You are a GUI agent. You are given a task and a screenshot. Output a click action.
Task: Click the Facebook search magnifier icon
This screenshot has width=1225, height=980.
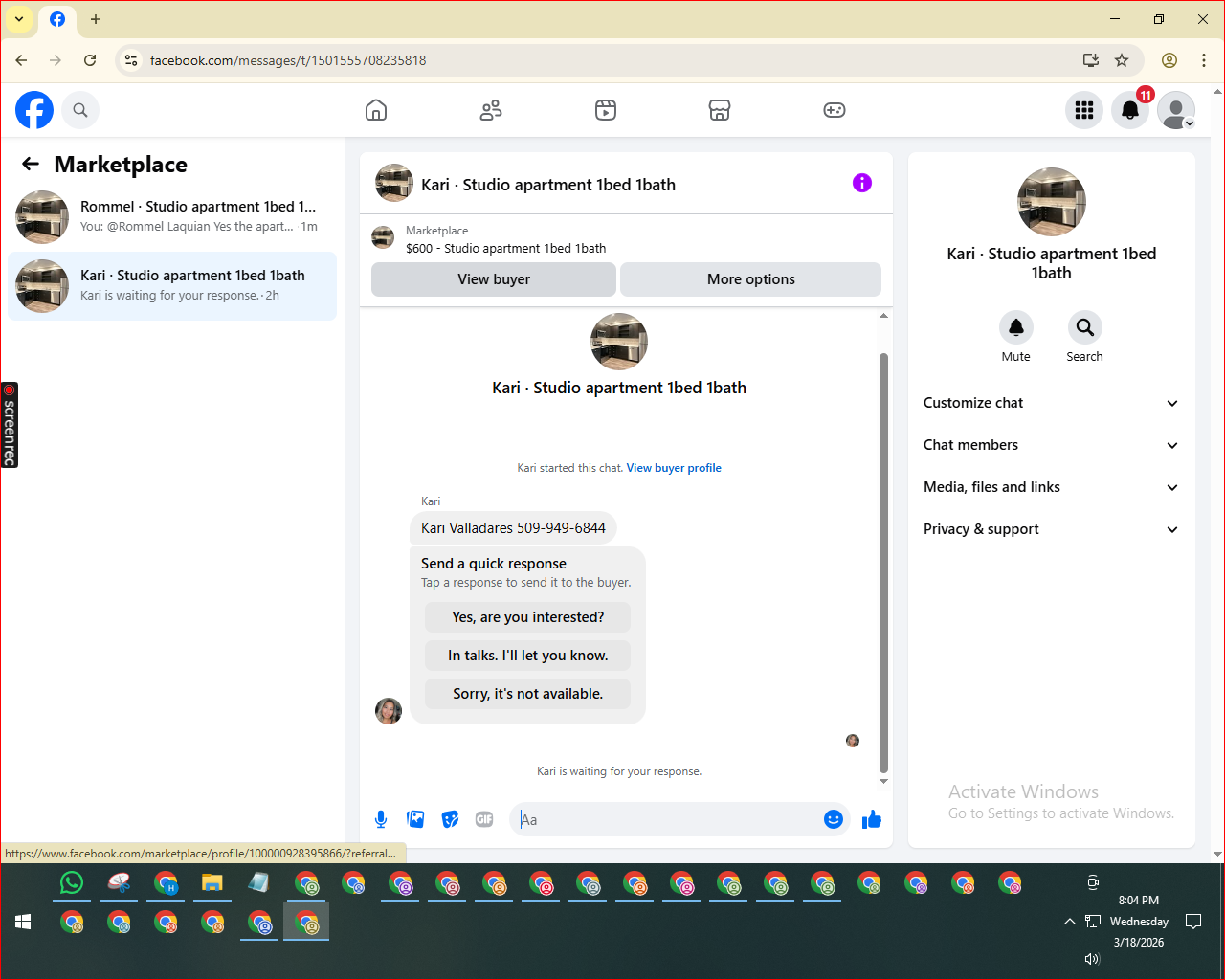[80, 110]
